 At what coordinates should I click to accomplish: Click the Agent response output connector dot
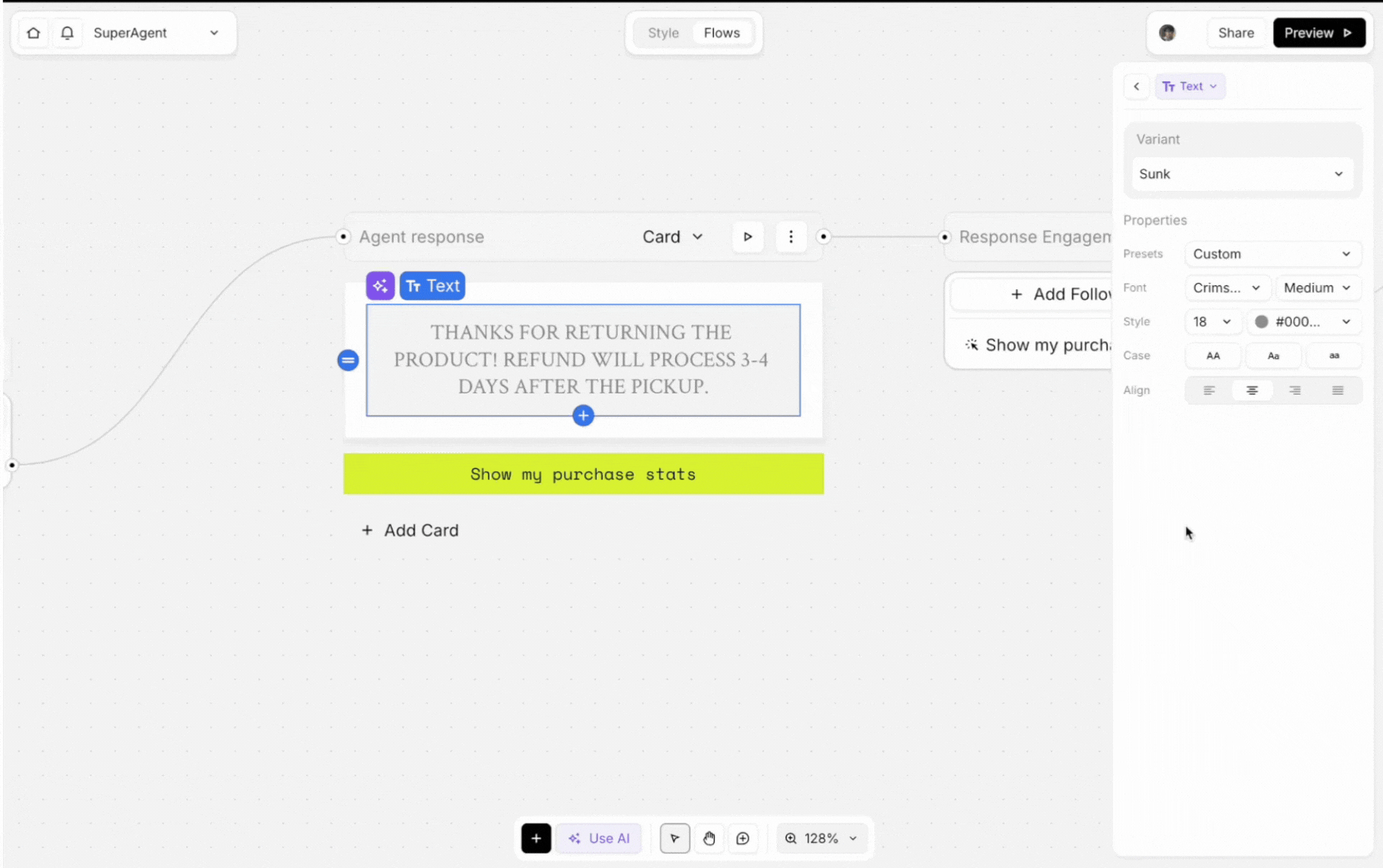823,237
